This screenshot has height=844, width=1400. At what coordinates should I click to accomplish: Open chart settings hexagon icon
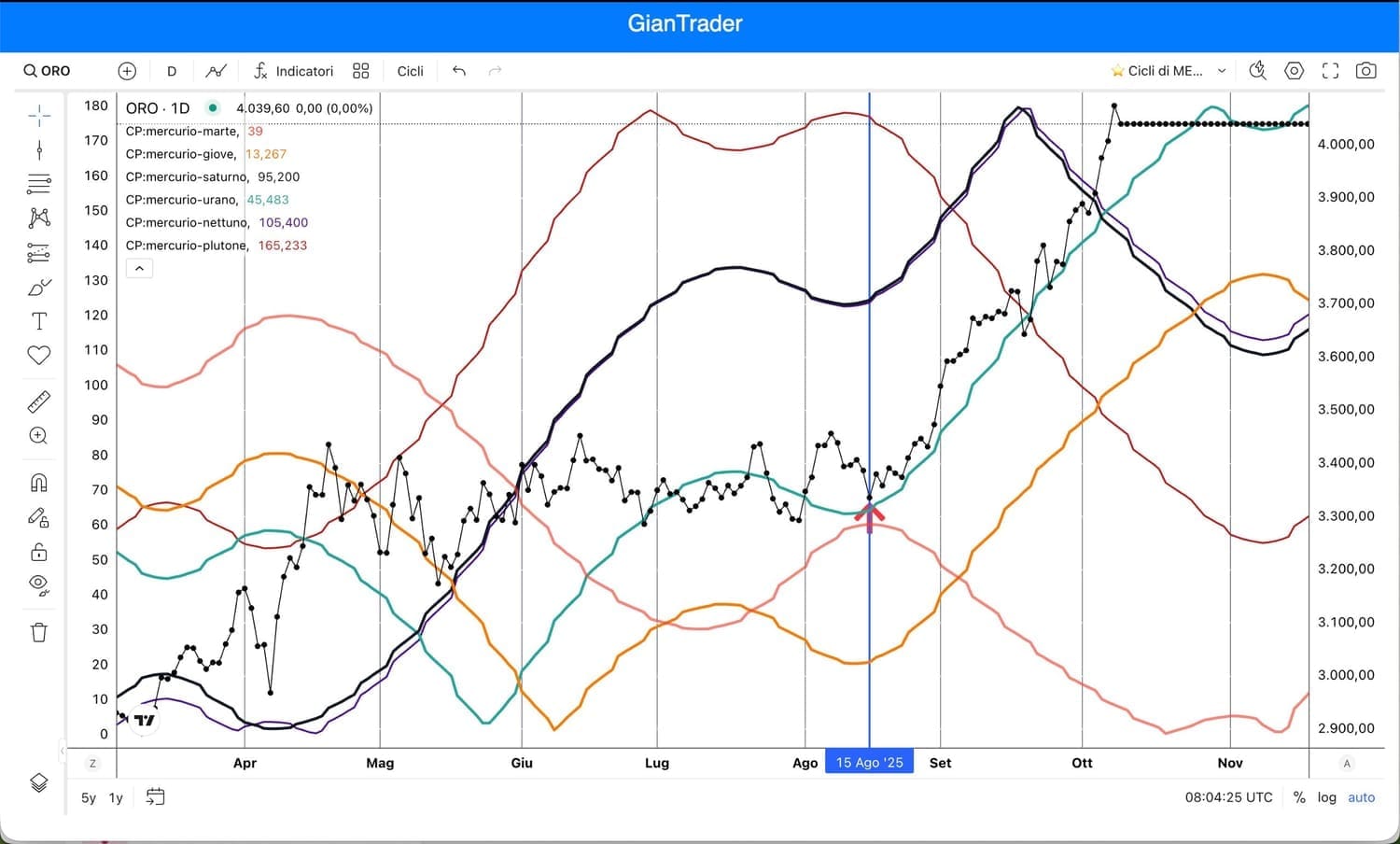pos(1294,71)
